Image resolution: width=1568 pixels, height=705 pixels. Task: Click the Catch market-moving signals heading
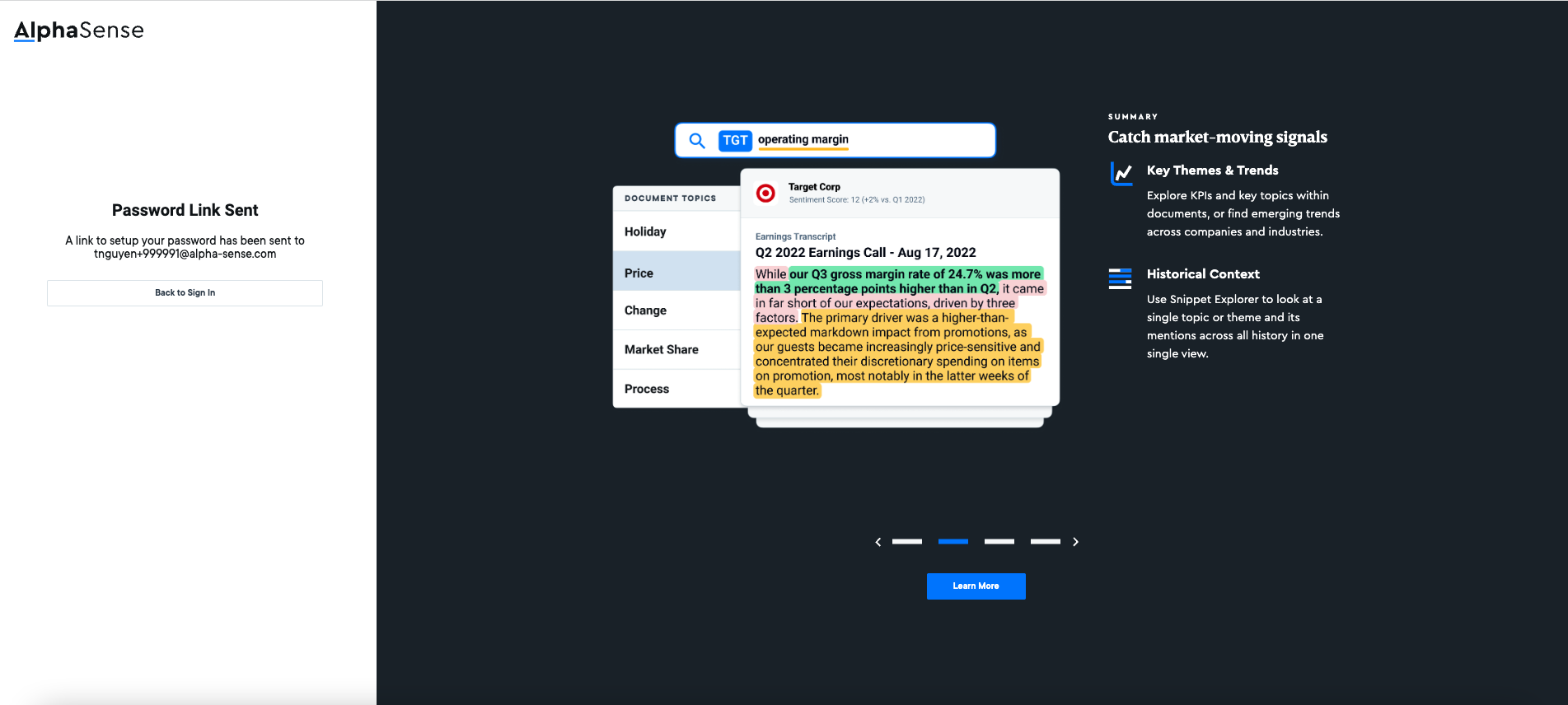(x=1217, y=137)
